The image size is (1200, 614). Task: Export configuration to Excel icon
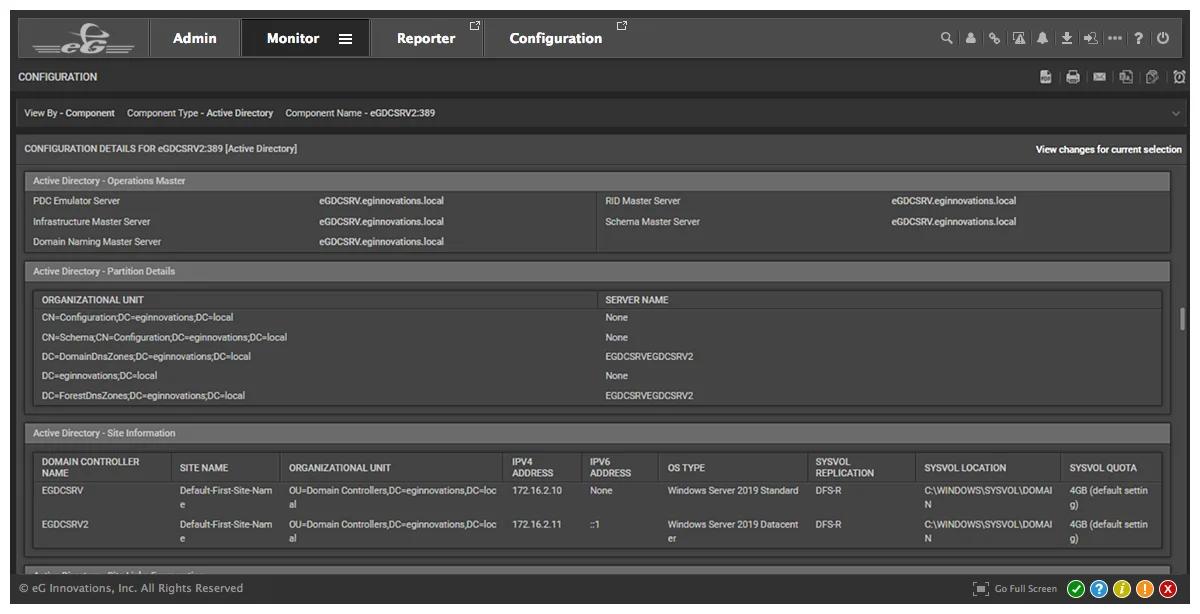point(1126,77)
